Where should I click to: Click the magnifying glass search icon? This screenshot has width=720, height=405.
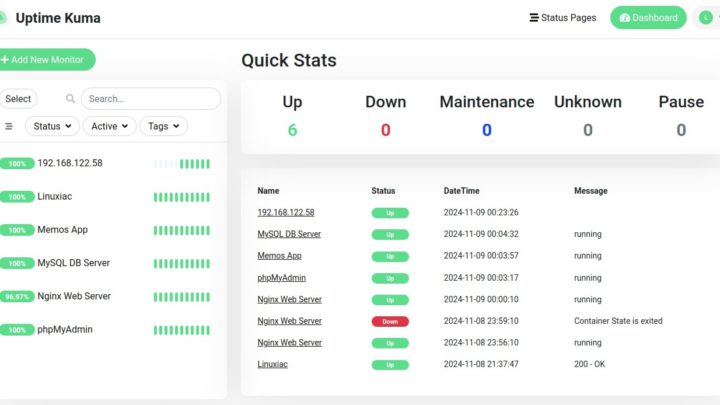[70, 99]
